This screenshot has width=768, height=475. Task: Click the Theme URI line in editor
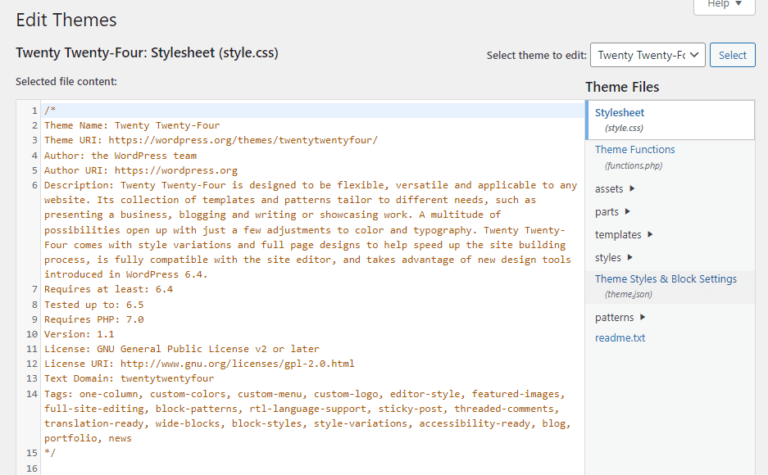click(x=211, y=140)
